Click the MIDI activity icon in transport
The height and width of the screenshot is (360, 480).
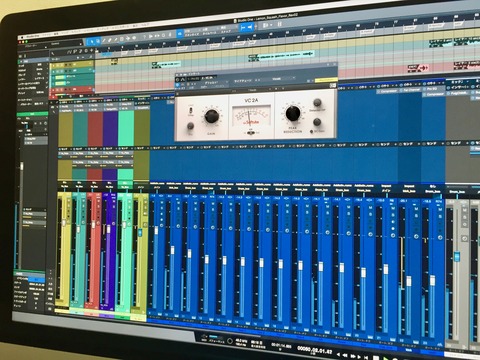coord(204,337)
